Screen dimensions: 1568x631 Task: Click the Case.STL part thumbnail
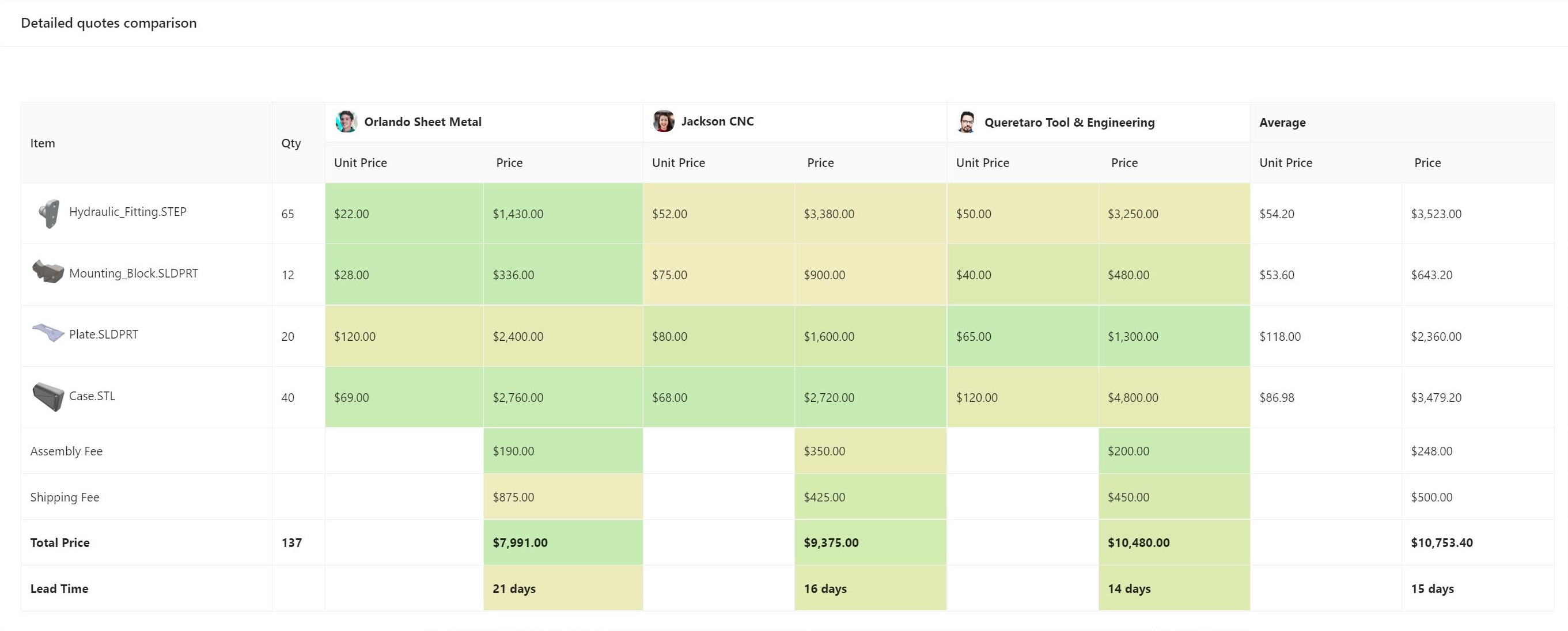[49, 396]
